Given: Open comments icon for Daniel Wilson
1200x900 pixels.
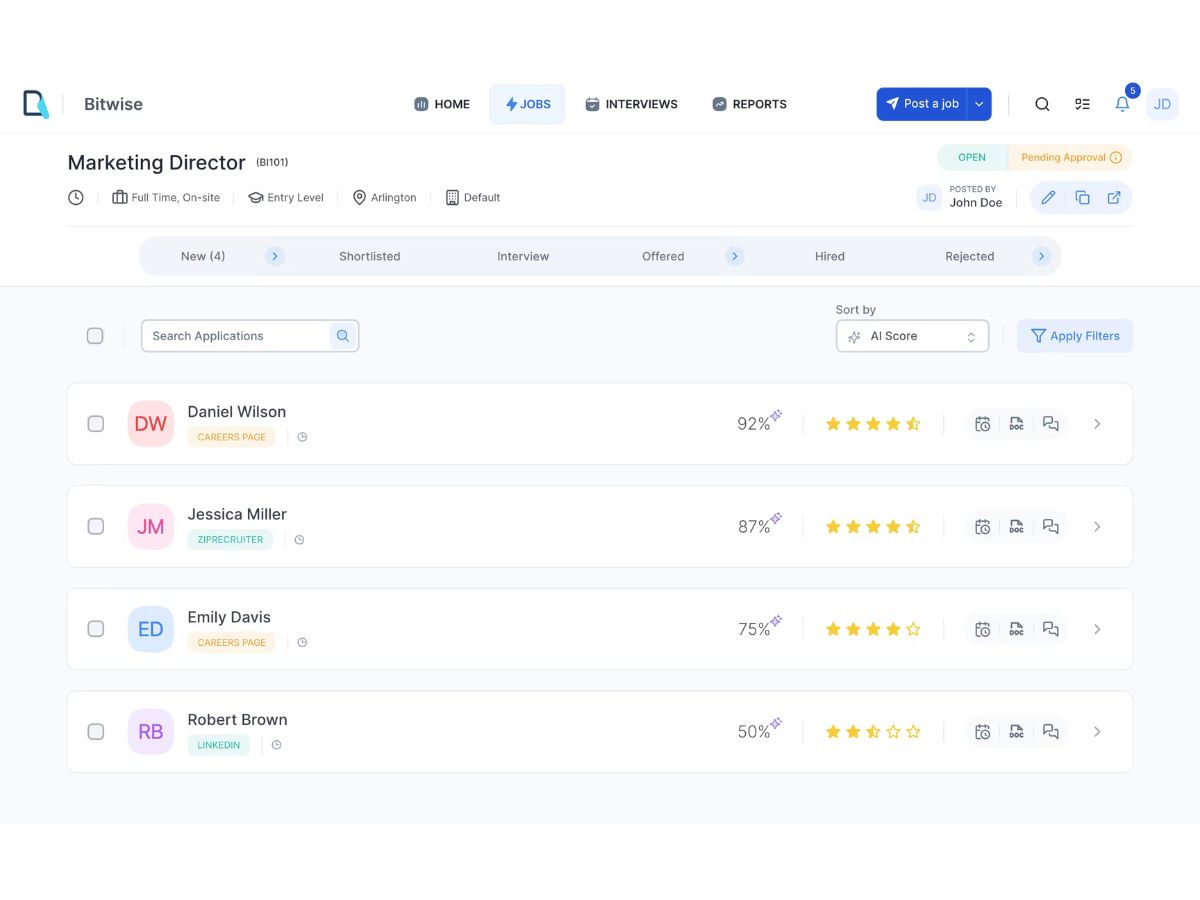Looking at the screenshot, I should [x=1051, y=424].
